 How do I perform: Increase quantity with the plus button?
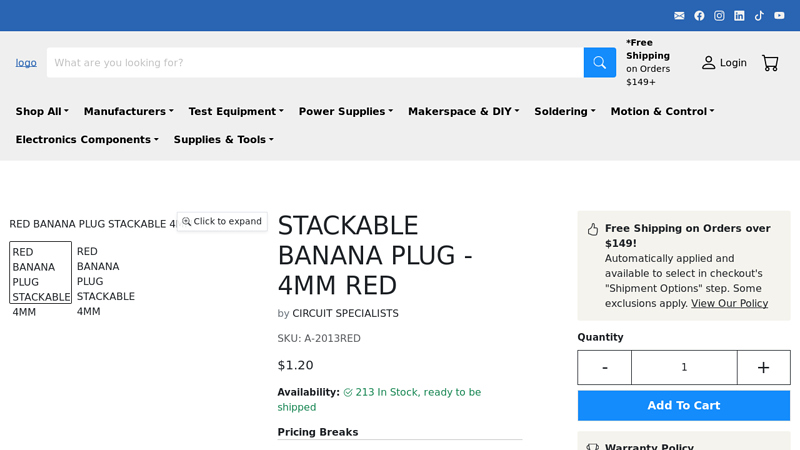763,368
